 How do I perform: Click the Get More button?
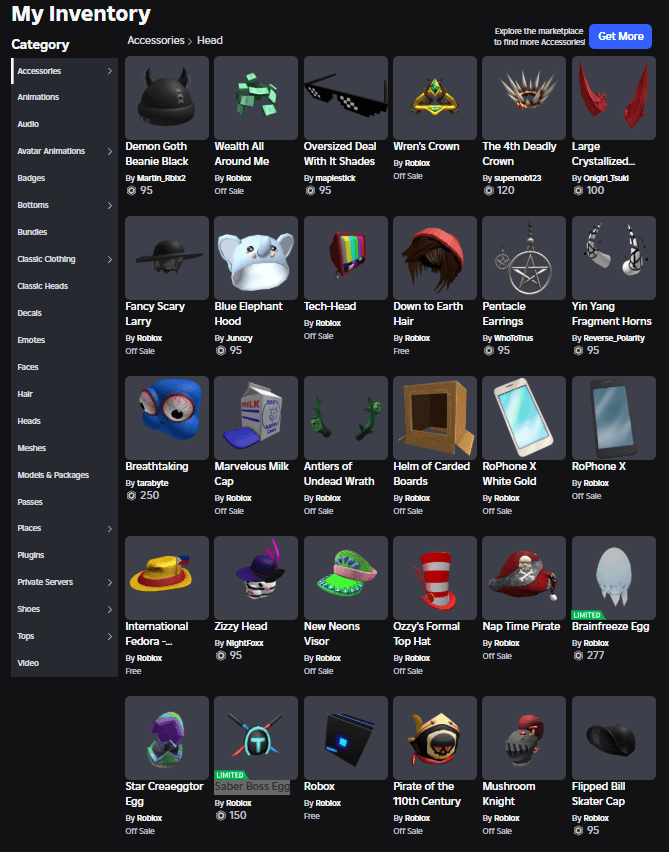621,36
